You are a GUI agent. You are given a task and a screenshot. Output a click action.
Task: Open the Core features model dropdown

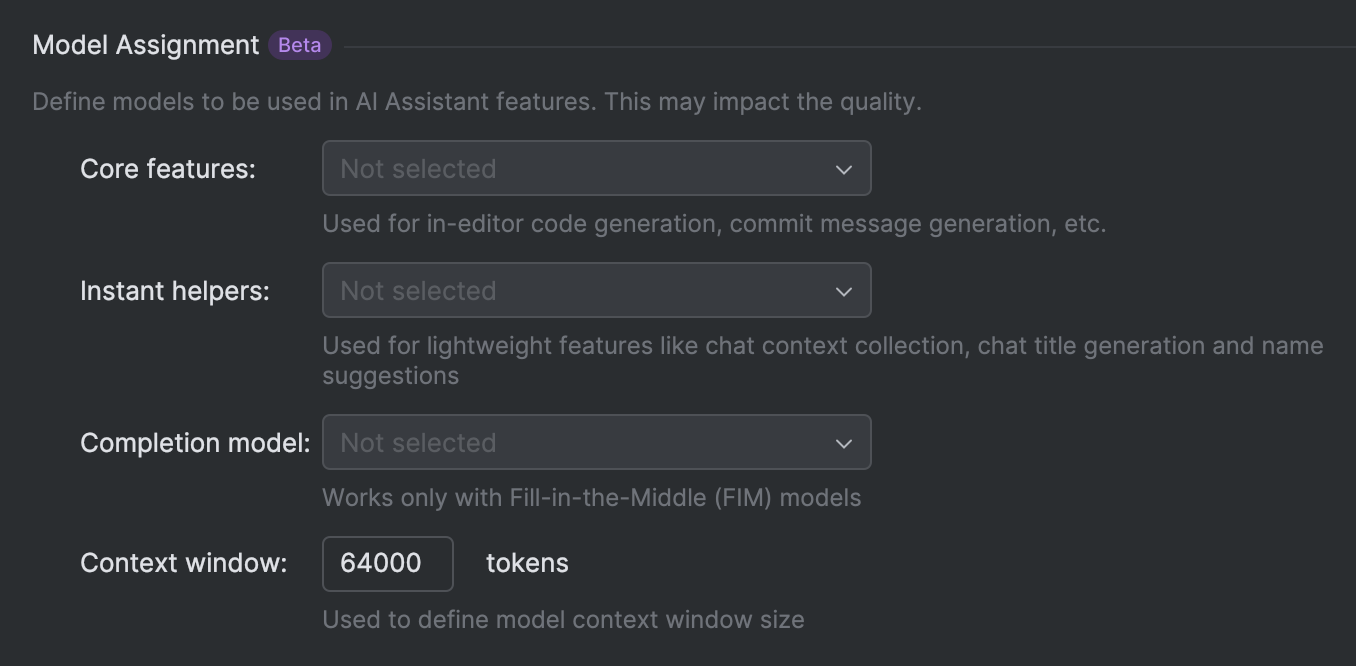[x=596, y=168]
